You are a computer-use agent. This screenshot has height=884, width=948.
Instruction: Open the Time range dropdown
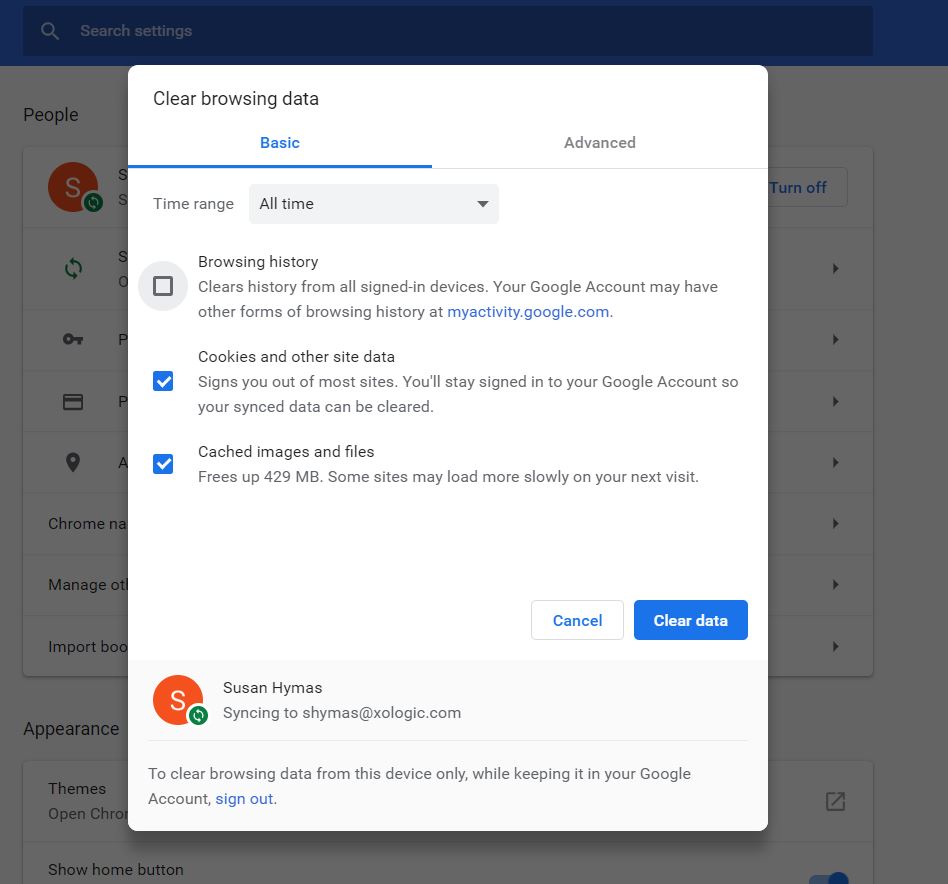pyautogui.click(x=374, y=204)
